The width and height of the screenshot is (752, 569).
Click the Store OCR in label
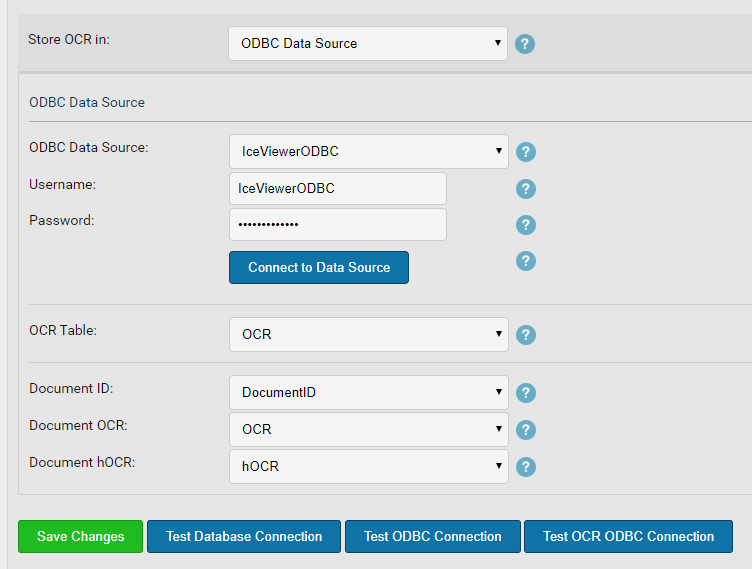pyautogui.click(x=69, y=39)
